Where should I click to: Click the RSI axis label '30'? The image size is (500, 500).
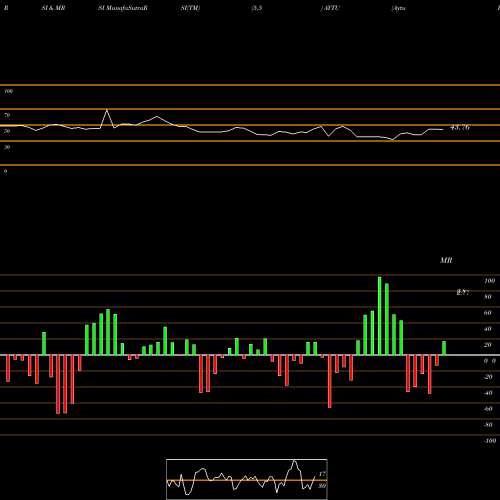(x=7, y=147)
